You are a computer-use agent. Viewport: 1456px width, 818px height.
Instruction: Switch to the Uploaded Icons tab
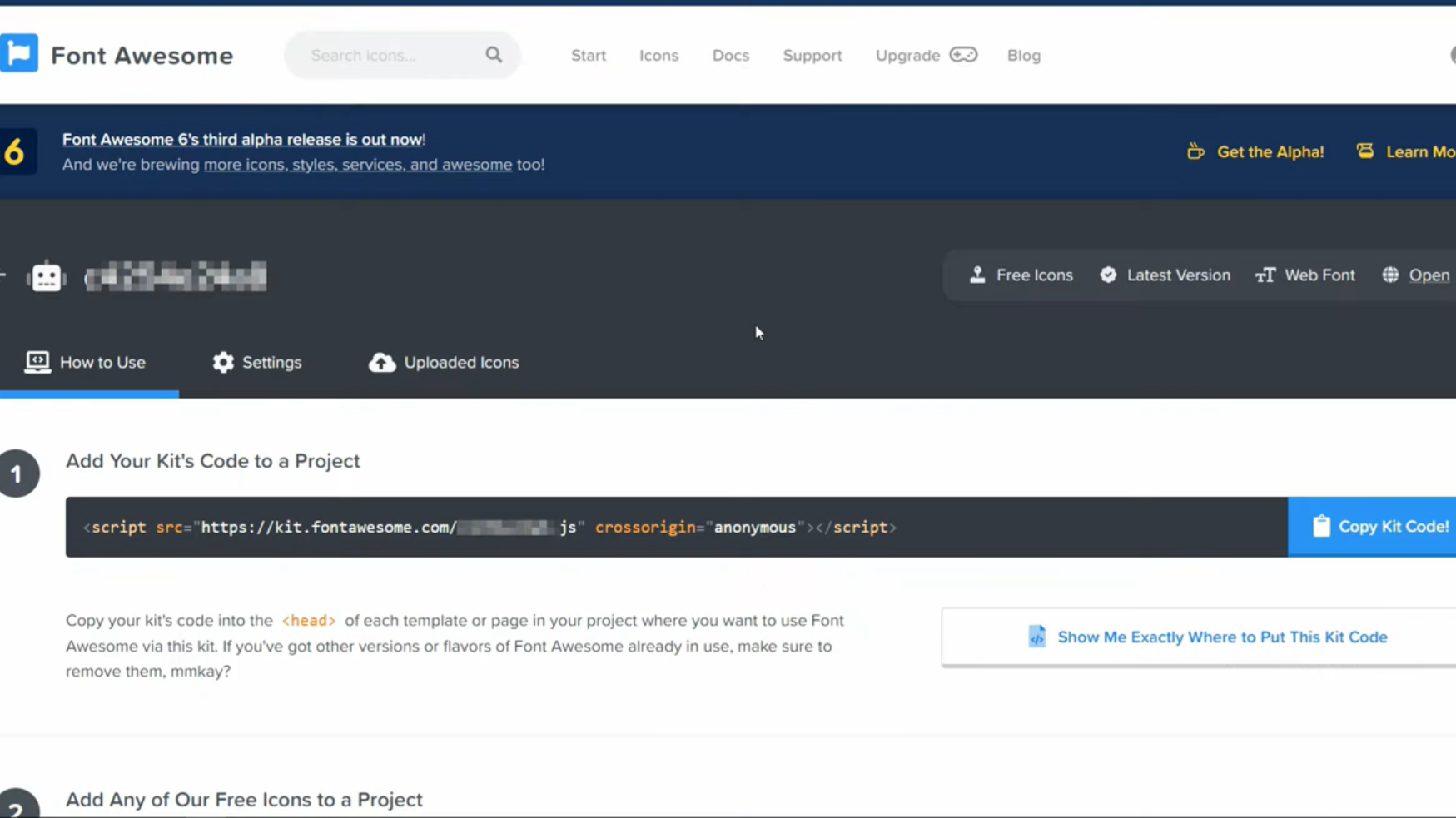[445, 363]
